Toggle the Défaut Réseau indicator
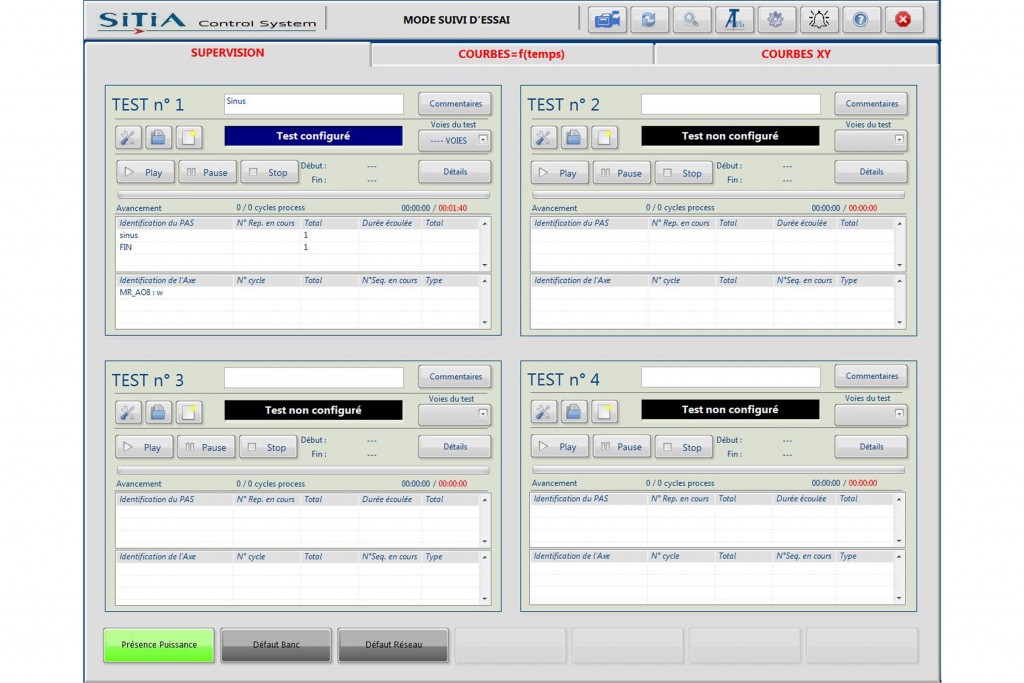Image resolution: width=1024 pixels, height=683 pixels. click(x=393, y=645)
